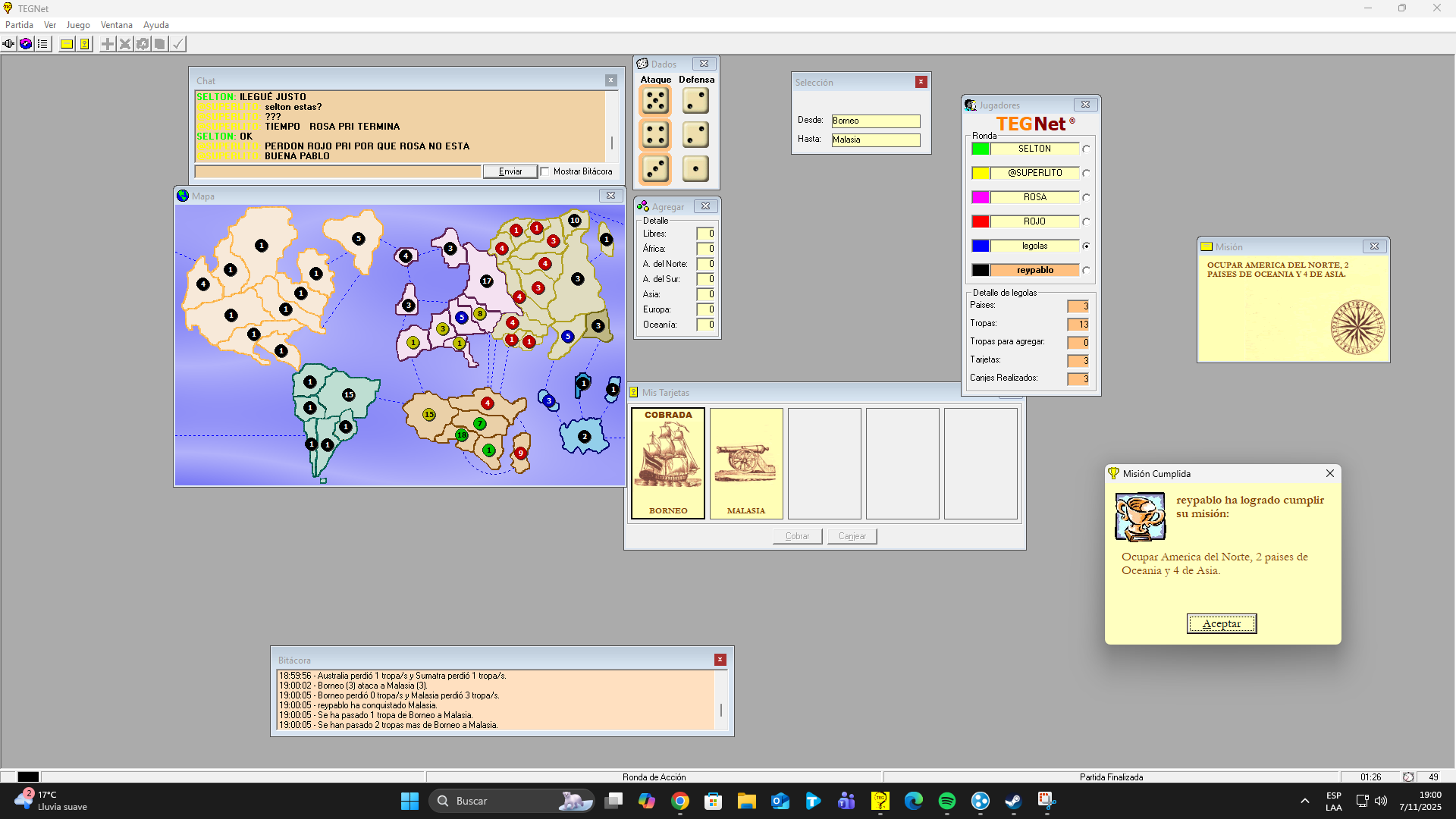Click the gray checkmark end-turn toolbar icon
Screen dimensions: 1456x819
[x=177, y=44]
